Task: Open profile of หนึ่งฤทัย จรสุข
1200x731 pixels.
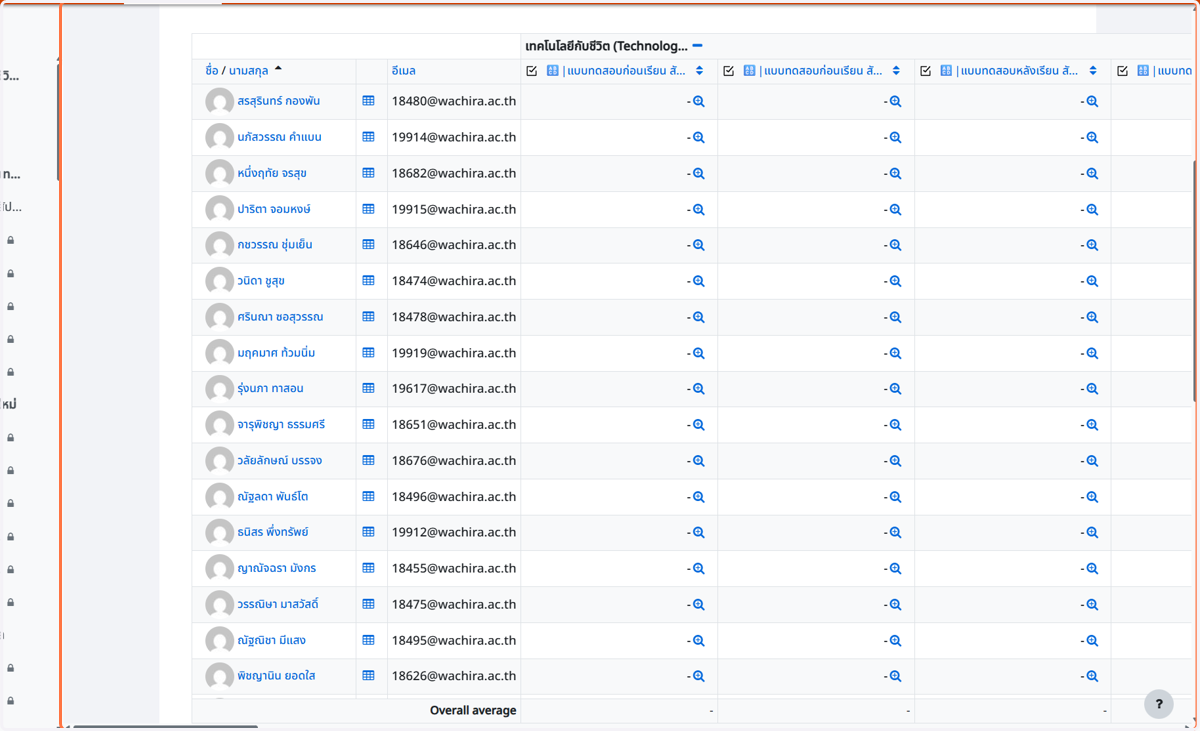Action: (x=272, y=173)
